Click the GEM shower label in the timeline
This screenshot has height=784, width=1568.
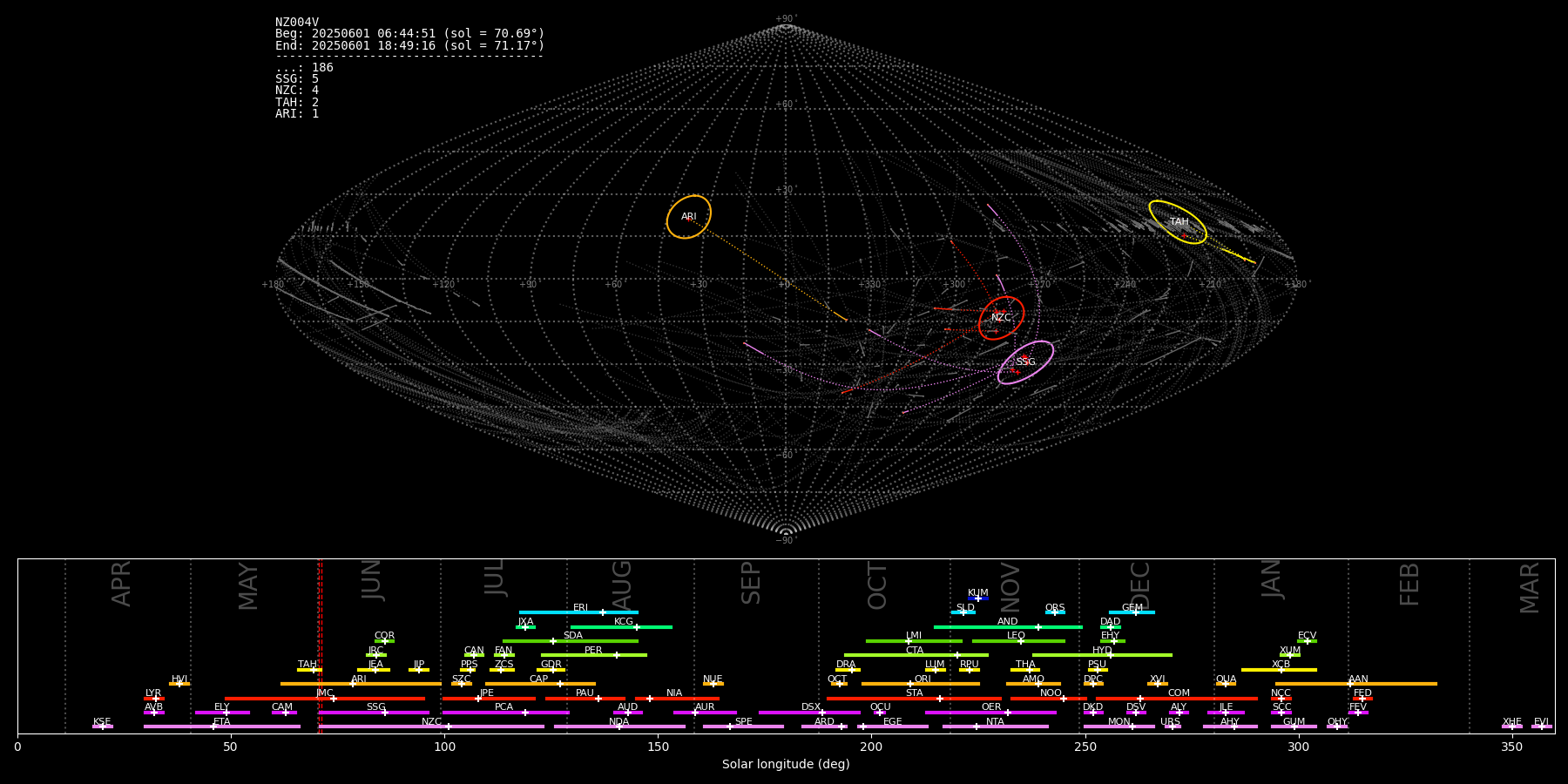click(x=1132, y=608)
